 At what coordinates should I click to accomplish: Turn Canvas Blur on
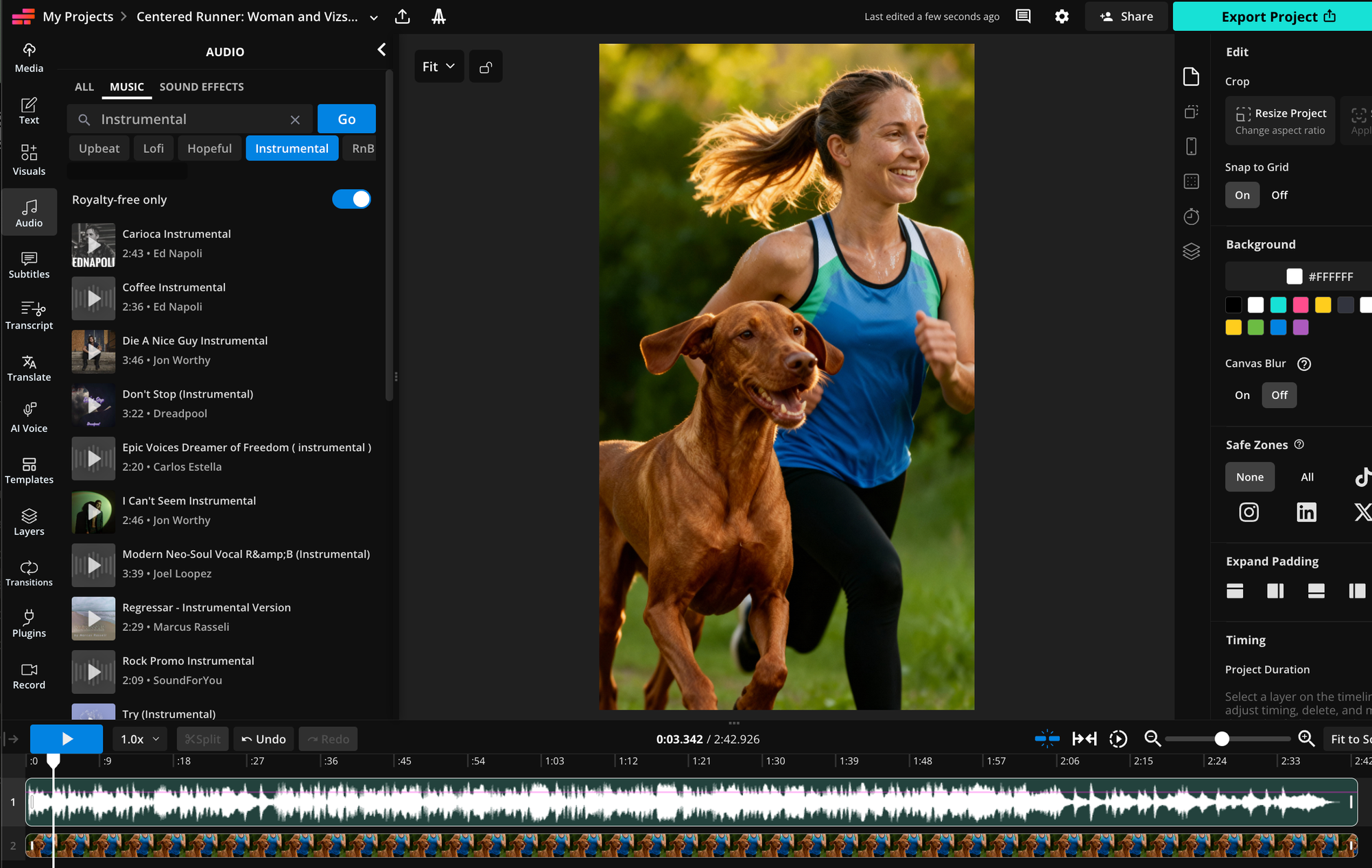1242,396
